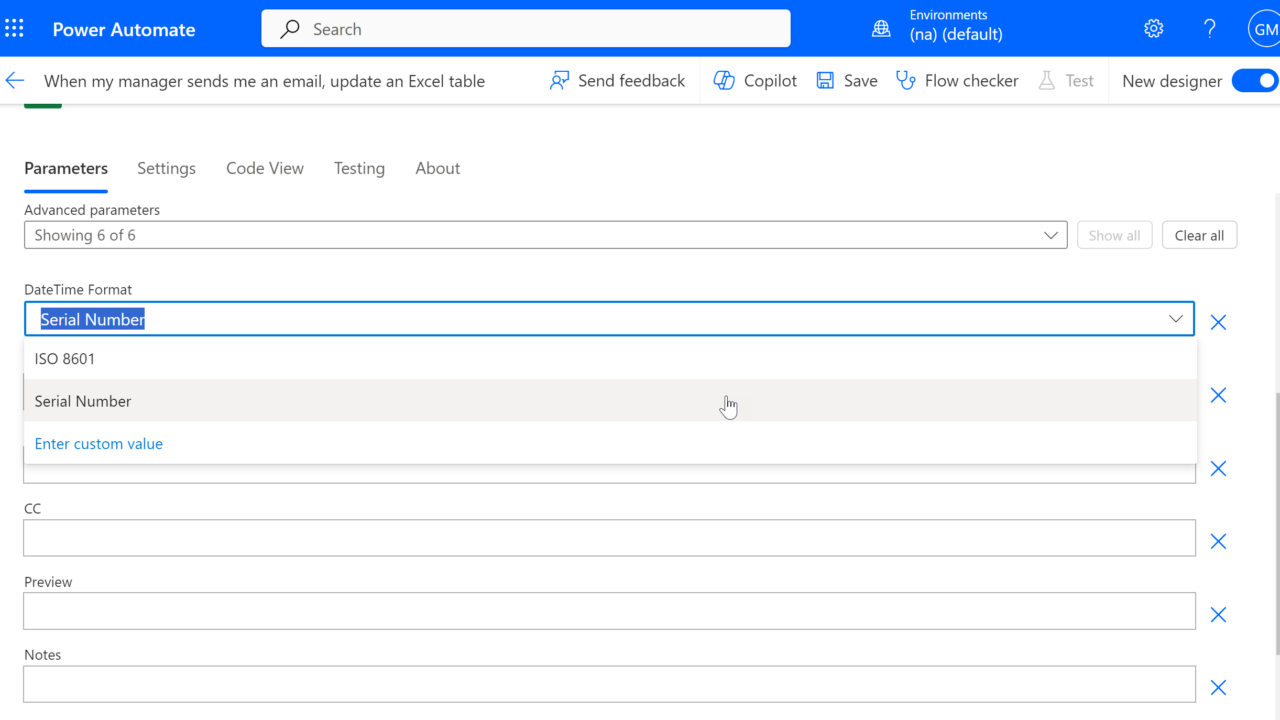Turn off the New designer toggle
Viewport: 1280px width, 720px height.
[1254, 81]
